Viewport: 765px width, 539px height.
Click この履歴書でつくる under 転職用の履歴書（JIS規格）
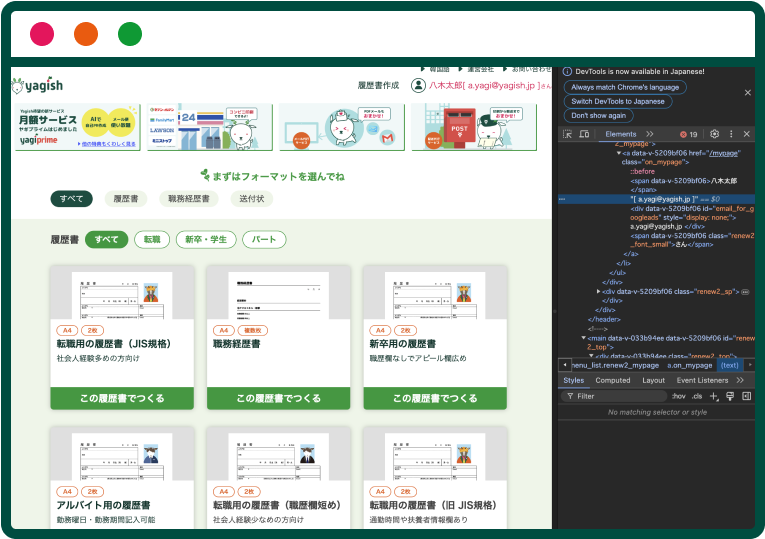pyautogui.click(x=122, y=398)
